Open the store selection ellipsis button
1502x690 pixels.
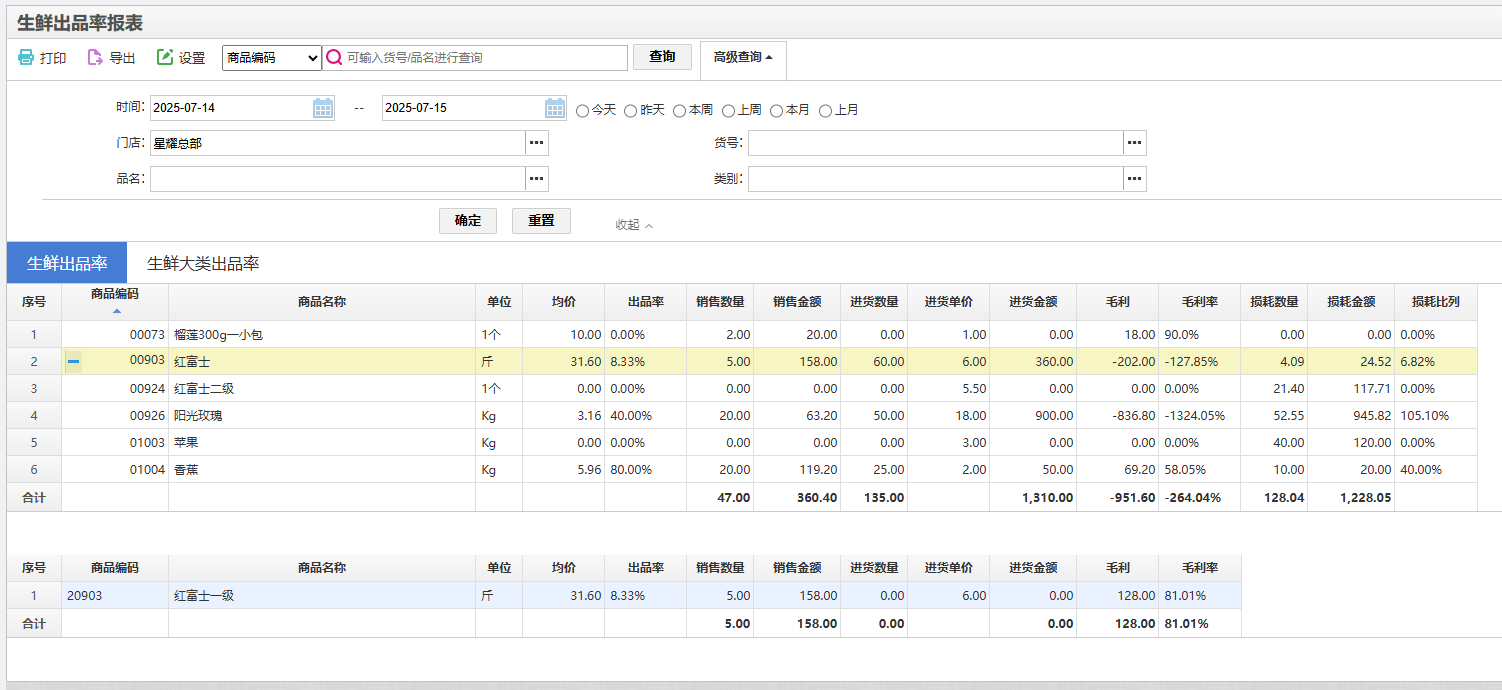[x=537, y=143]
